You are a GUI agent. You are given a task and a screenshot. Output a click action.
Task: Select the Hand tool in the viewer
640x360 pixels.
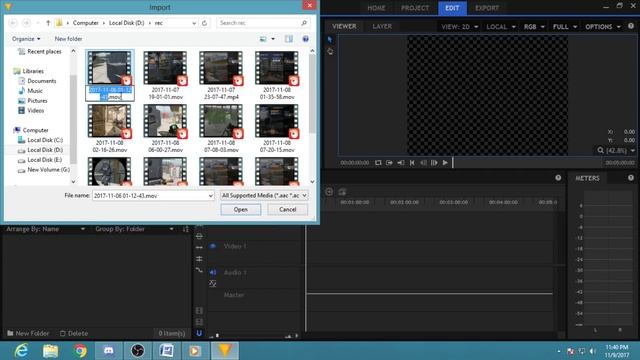point(330,51)
